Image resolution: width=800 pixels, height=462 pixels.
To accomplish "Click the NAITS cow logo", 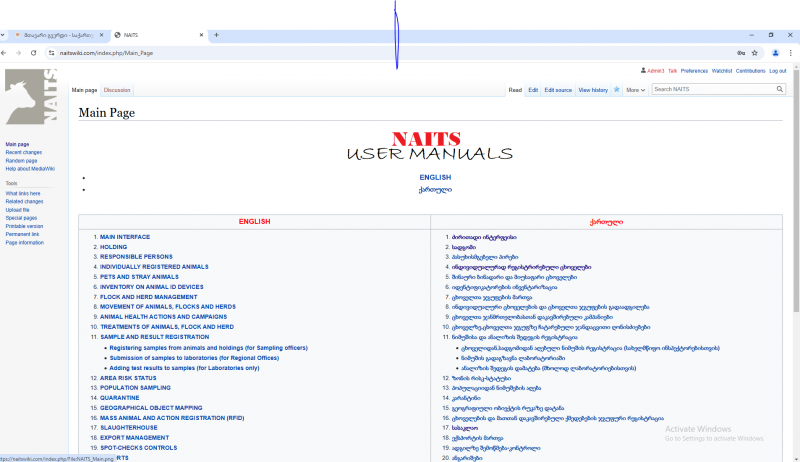I will 31,97.
